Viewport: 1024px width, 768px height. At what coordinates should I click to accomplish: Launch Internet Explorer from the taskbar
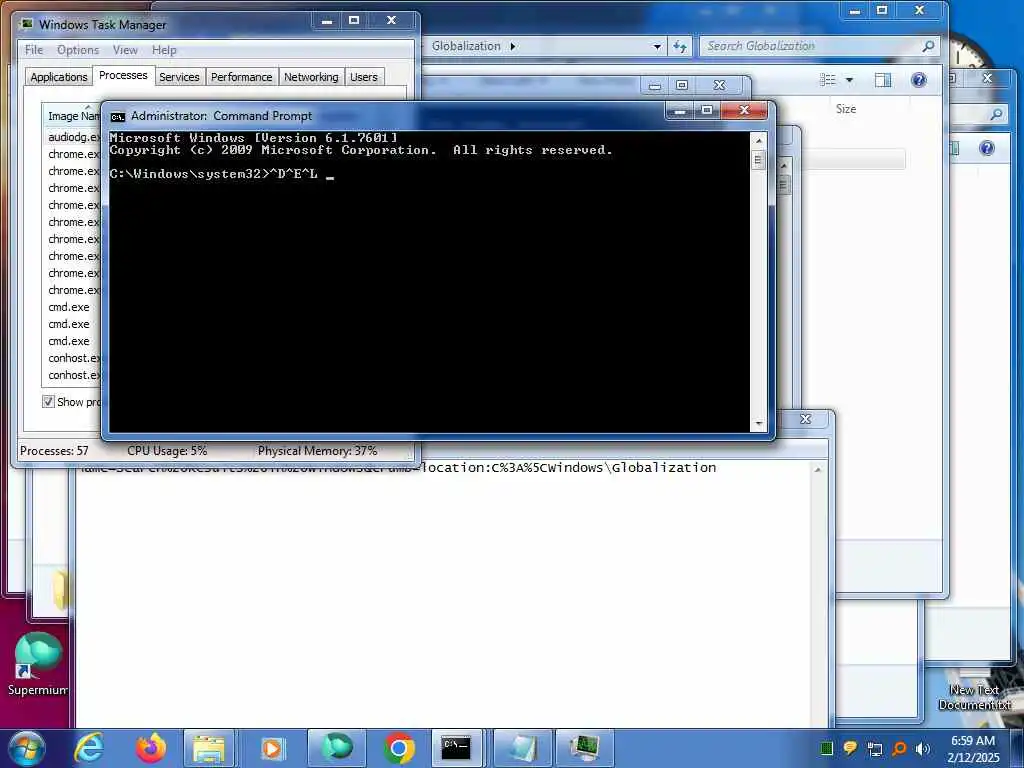89,748
